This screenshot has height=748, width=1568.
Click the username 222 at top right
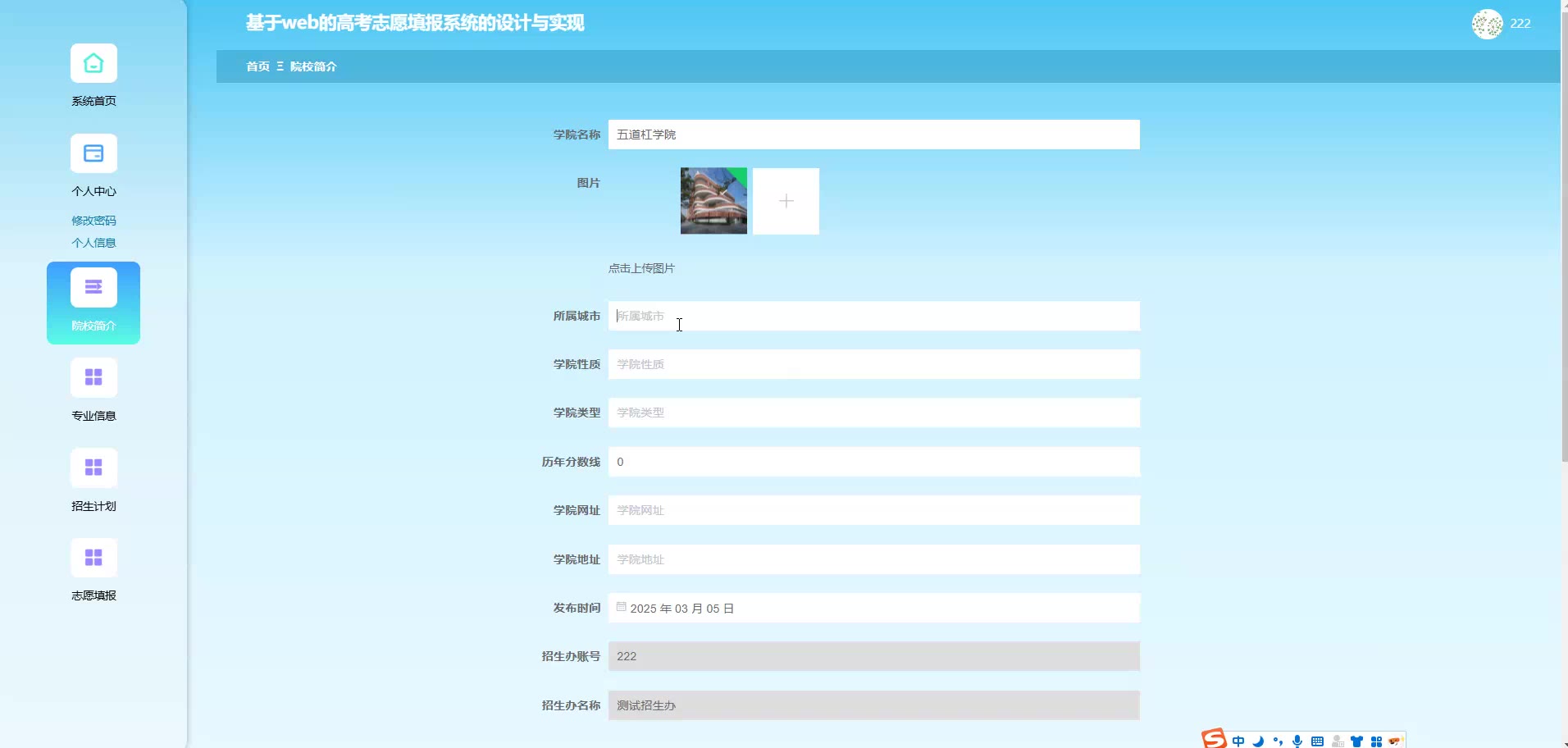point(1520,24)
